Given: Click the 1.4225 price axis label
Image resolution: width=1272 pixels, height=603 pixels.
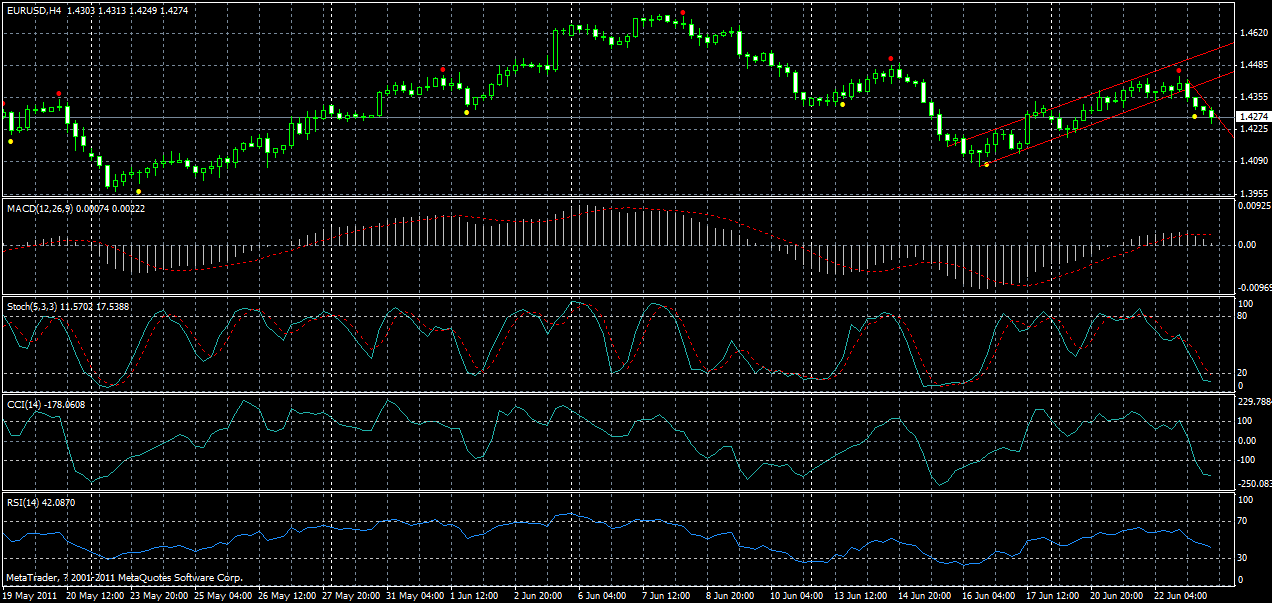Looking at the screenshot, I should click(x=1253, y=129).
